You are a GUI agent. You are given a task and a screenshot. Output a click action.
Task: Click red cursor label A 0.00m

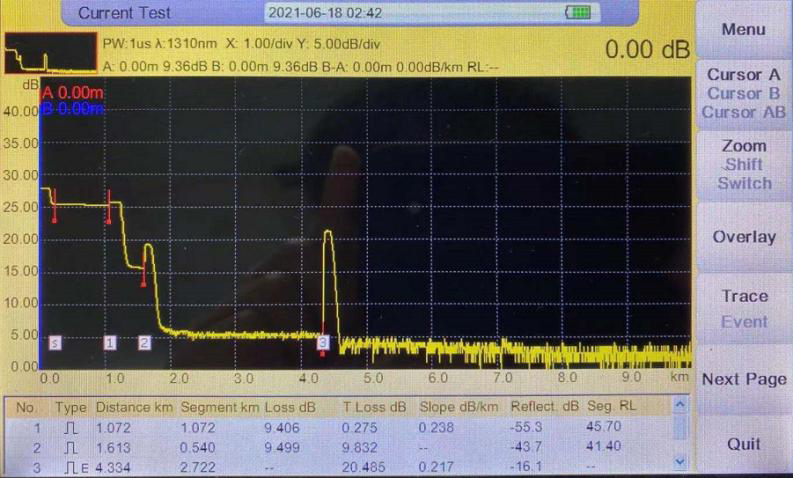point(73,93)
